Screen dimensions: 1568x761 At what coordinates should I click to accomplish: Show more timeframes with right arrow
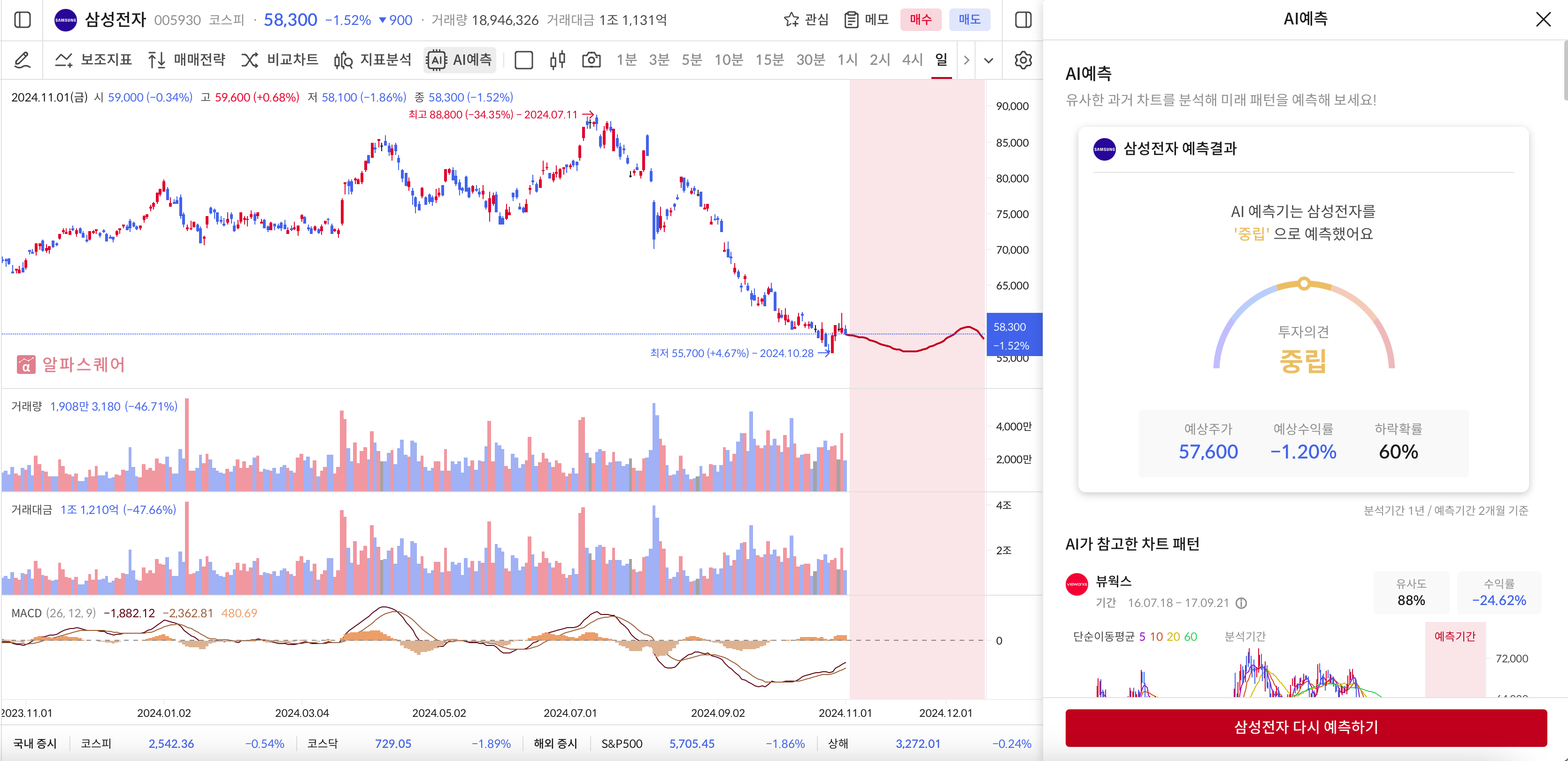tap(966, 60)
